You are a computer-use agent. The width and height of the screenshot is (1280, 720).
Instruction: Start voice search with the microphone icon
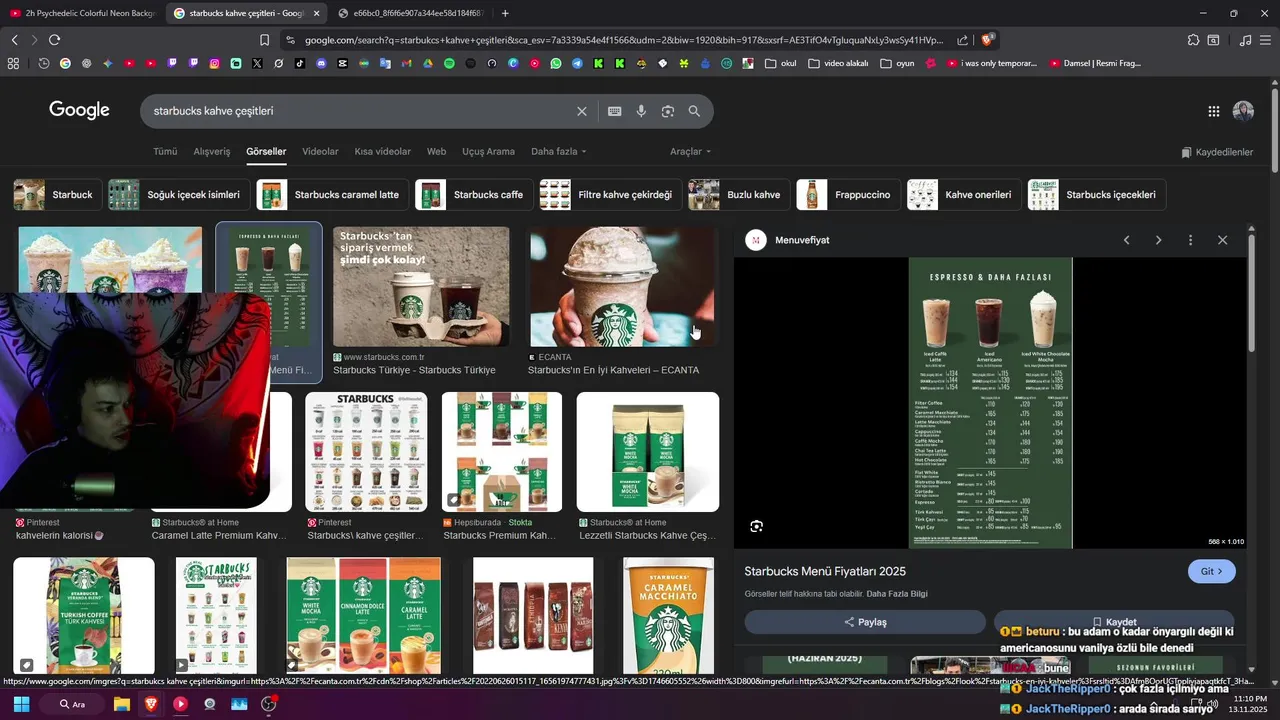click(641, 111)
